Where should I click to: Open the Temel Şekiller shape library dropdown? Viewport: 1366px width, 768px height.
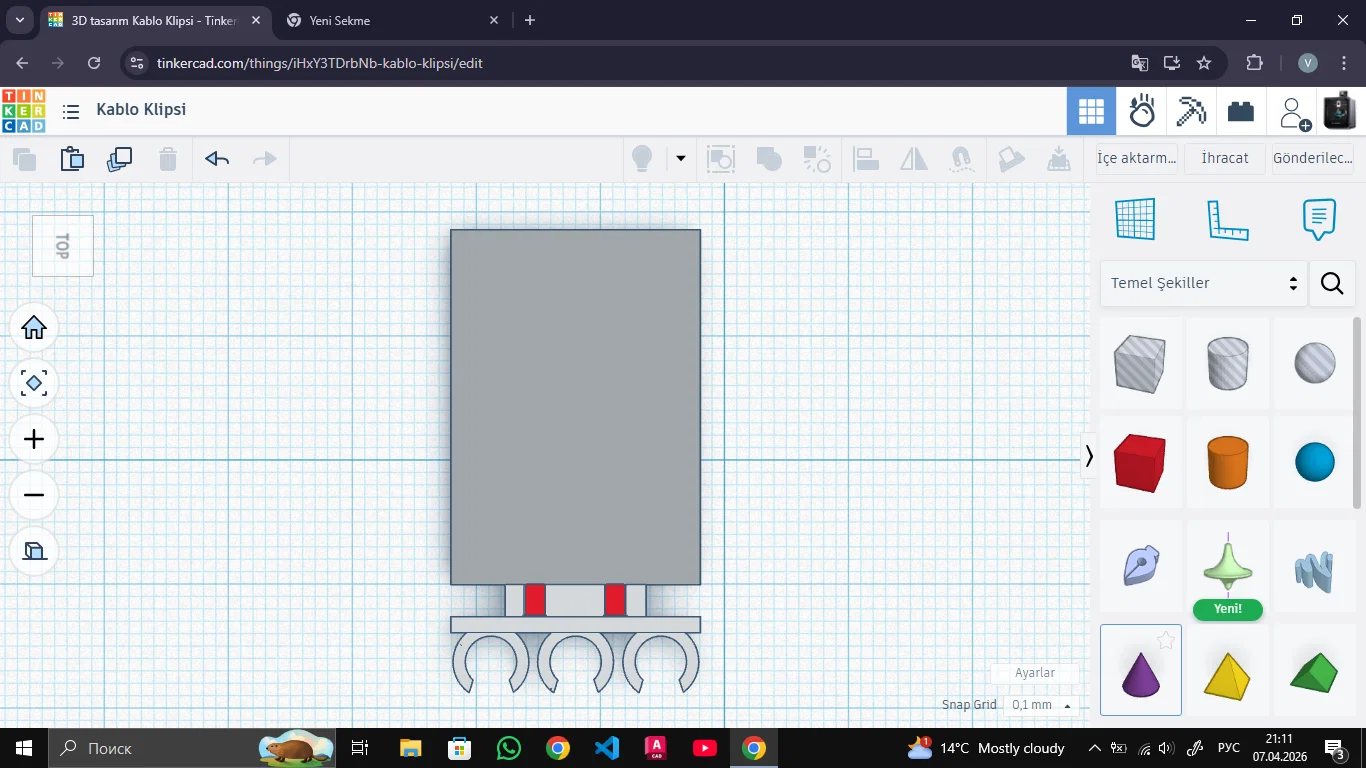click(x=1203, y=283)
